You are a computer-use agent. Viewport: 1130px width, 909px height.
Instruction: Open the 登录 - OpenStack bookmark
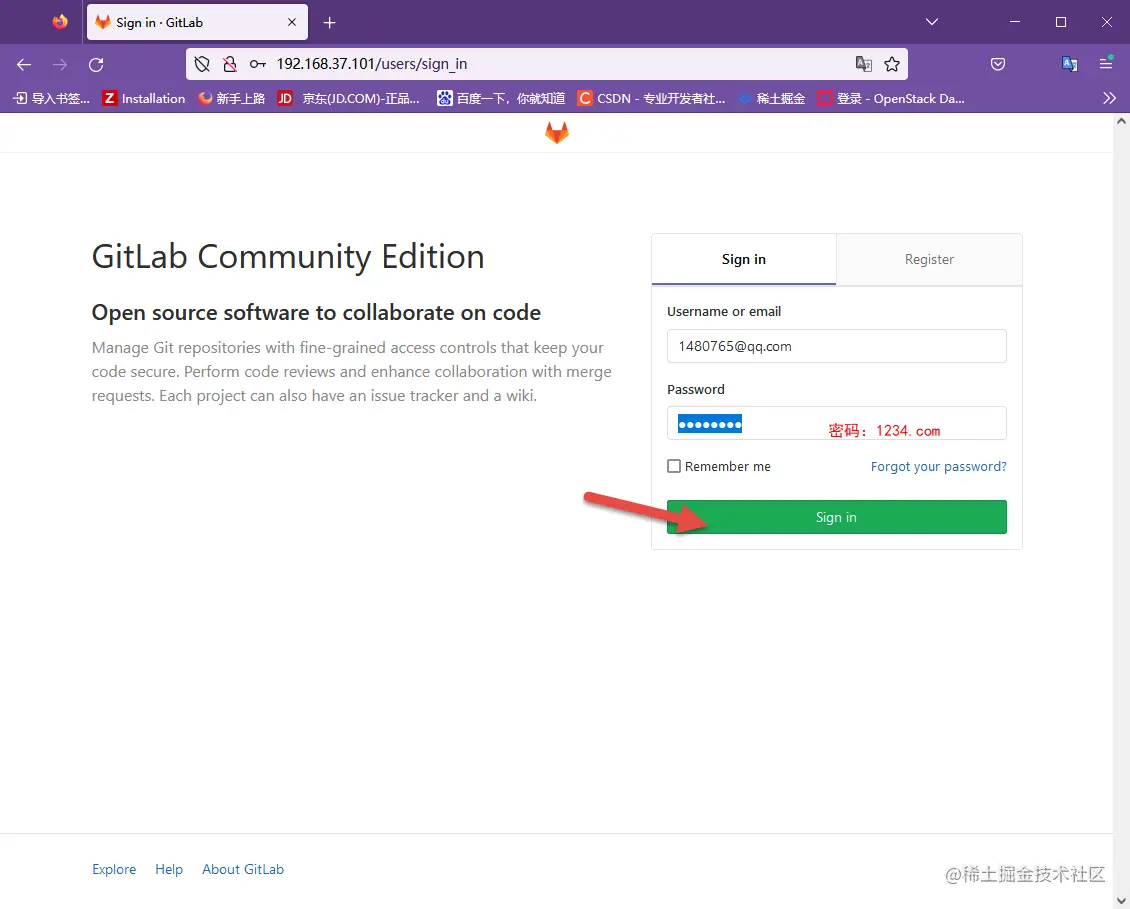(891, 99)
